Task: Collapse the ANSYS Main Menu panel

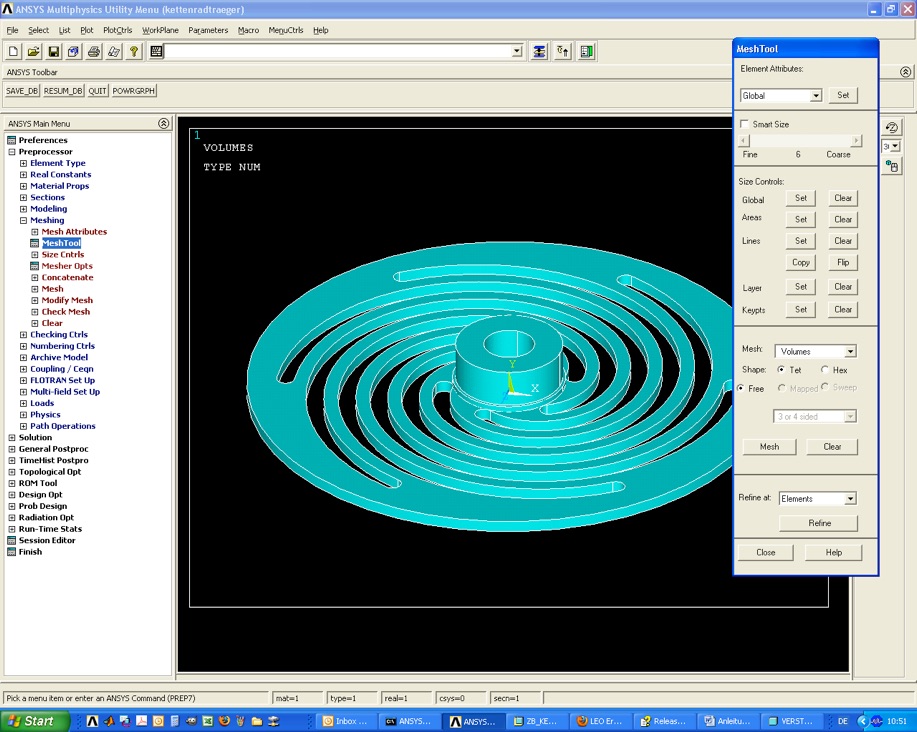Action: (164, 123)
